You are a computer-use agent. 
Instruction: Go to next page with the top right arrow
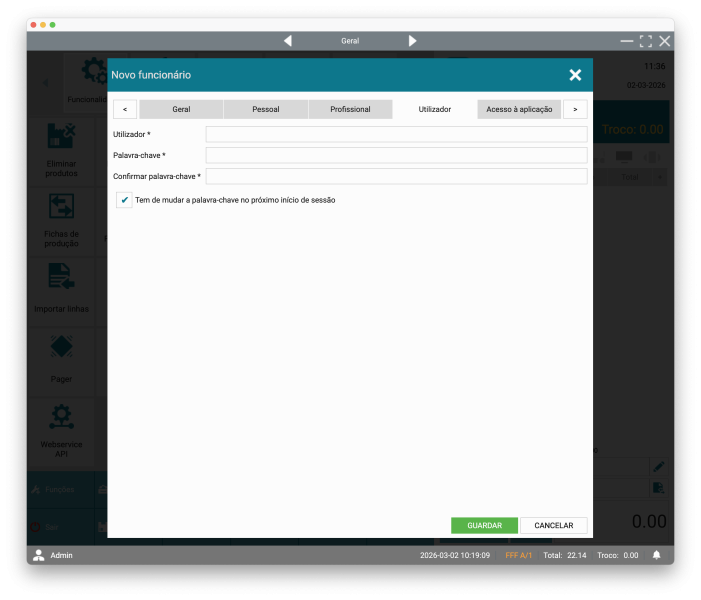[412, 41]
